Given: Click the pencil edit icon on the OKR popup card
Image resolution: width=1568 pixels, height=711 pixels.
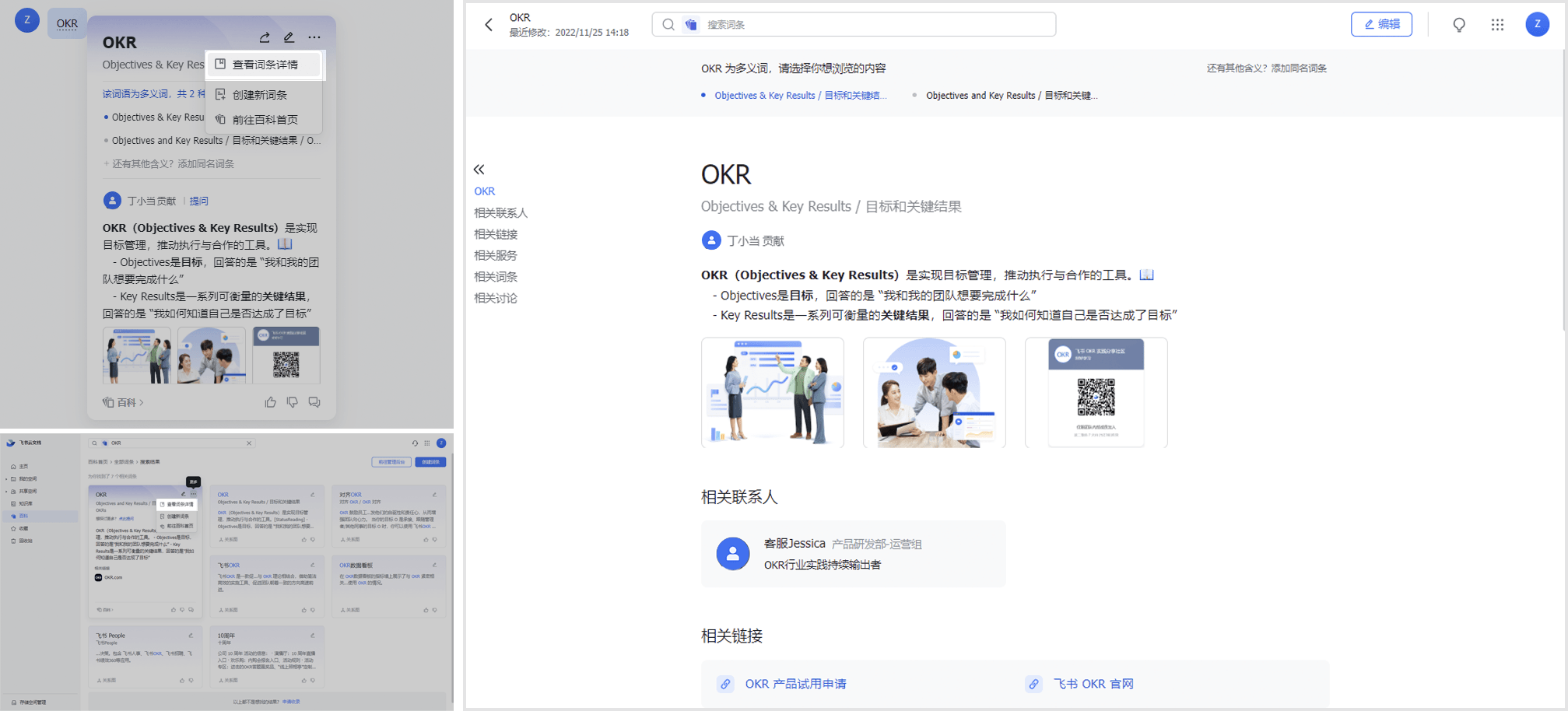Looking at the screenshot, I should [x=289, y=37].
